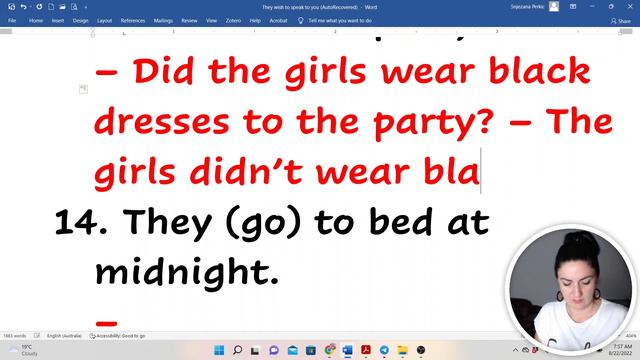Switch to the Zotero ribbon tab
Image resolution: width=640 pixels, height=360 pixels.
[233, 20]
